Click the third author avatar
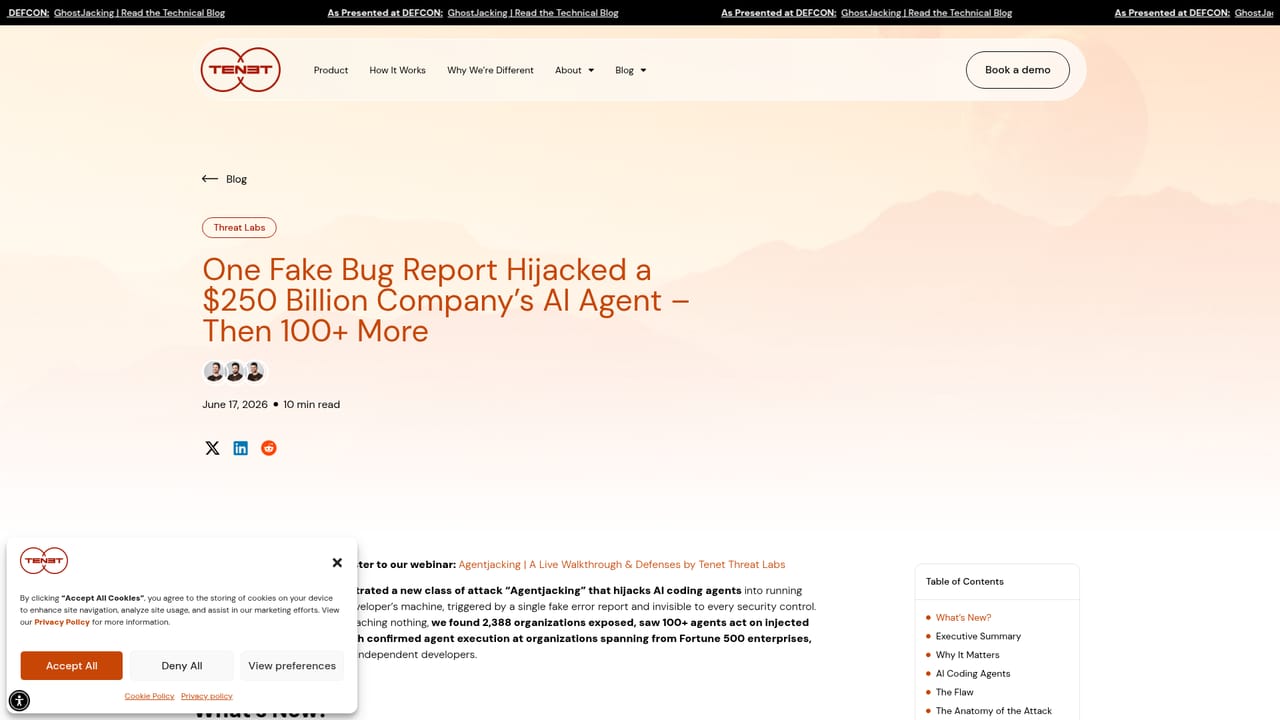The width and height of the screenshot is (1280, 720). tap(255, 372)
